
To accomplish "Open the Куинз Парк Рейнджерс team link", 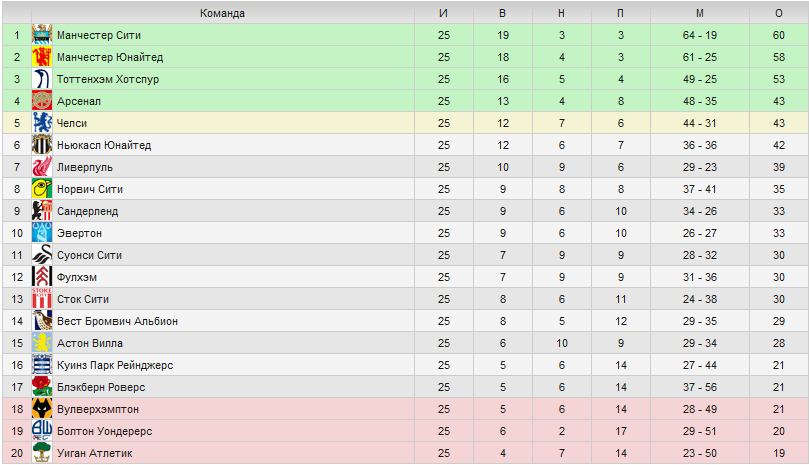I will coord(115,365).
